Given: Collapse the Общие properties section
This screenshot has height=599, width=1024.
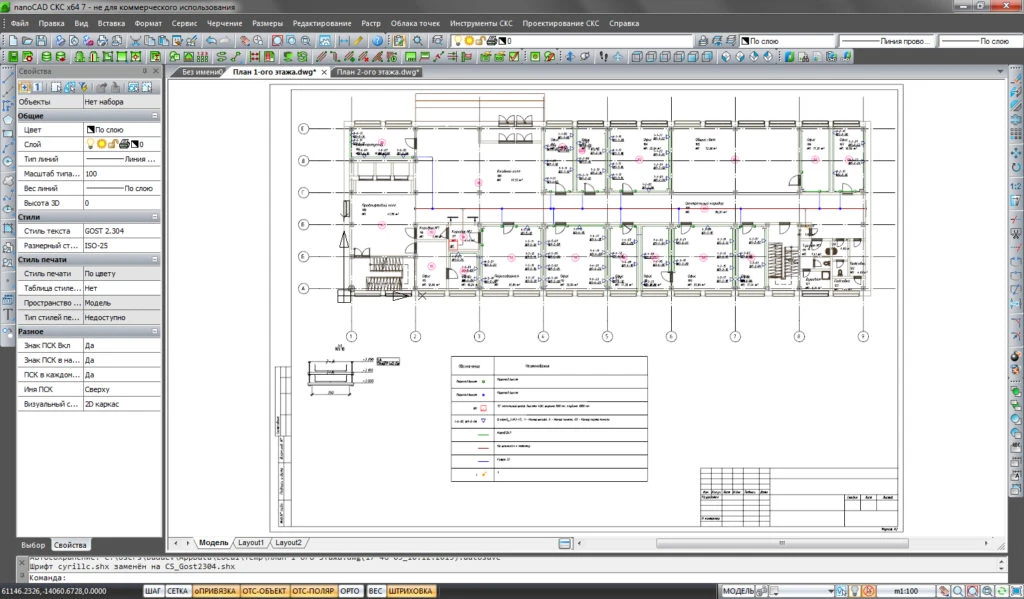Looking at the screenshot, I should coord(155,116).
